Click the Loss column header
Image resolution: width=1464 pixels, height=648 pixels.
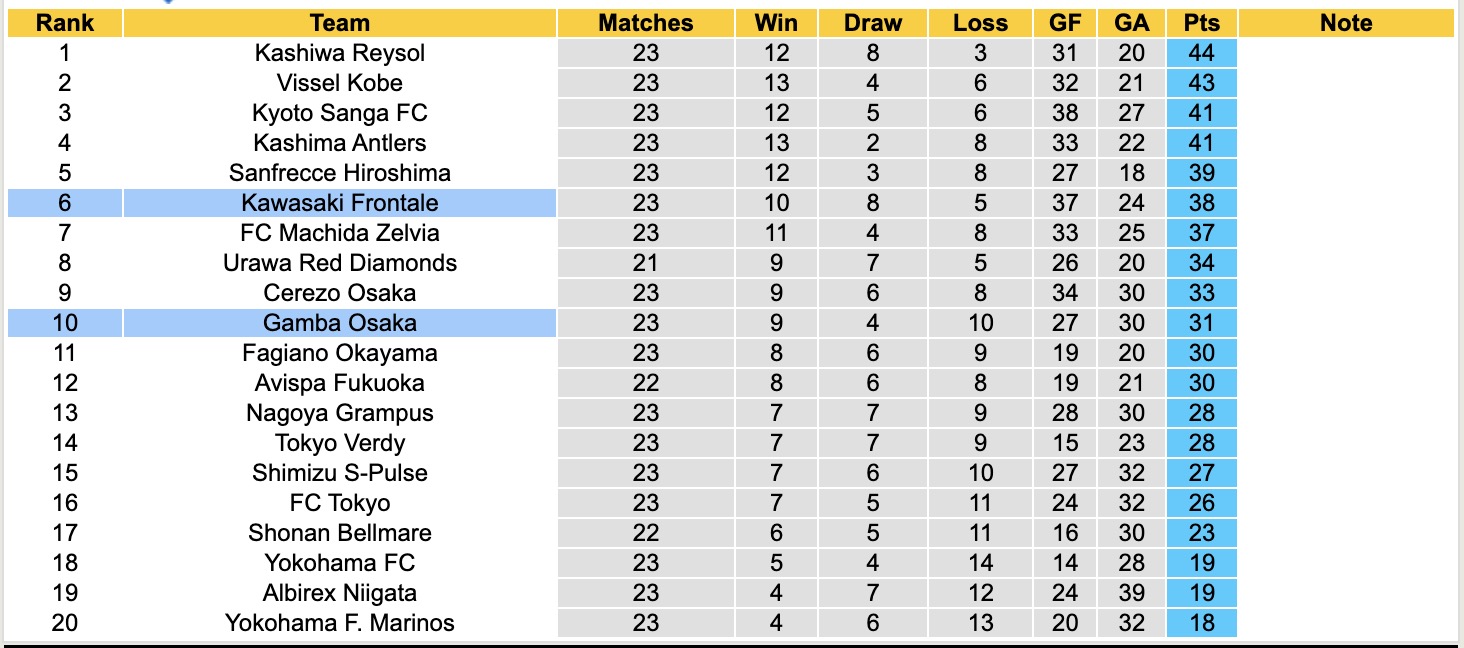(980, 23)
